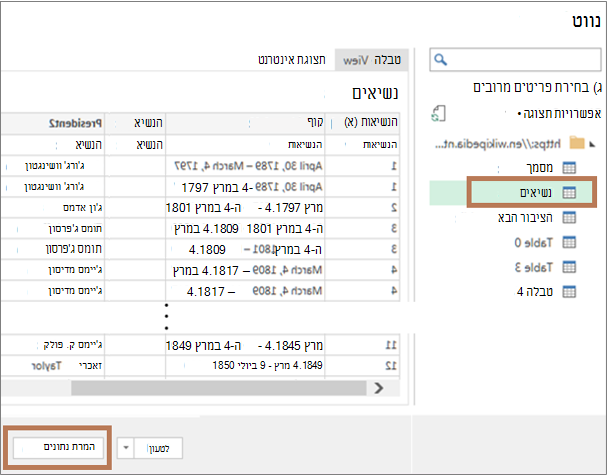
Task: Click the preview horizontal scrollbar thumb
Action: tap(219, 388)
